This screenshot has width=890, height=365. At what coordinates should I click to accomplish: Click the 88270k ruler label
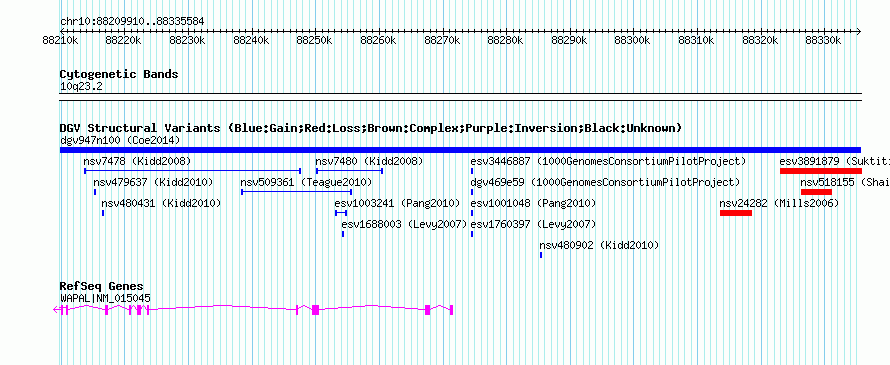pos(441,41)
